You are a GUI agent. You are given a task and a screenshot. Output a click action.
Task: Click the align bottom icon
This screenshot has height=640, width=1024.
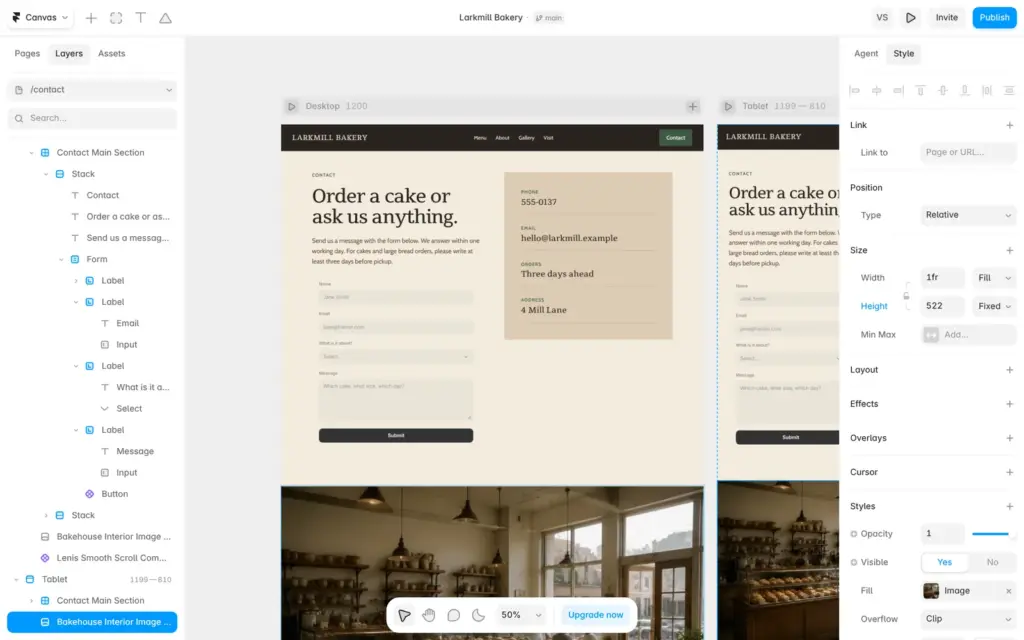pos(965,91)
